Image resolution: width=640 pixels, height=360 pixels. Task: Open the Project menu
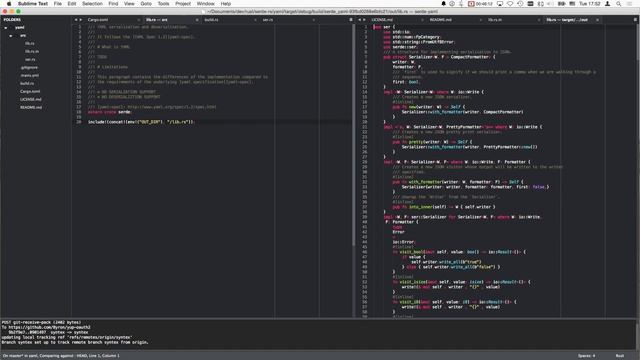pyautogui.click(x=183, y=4)
